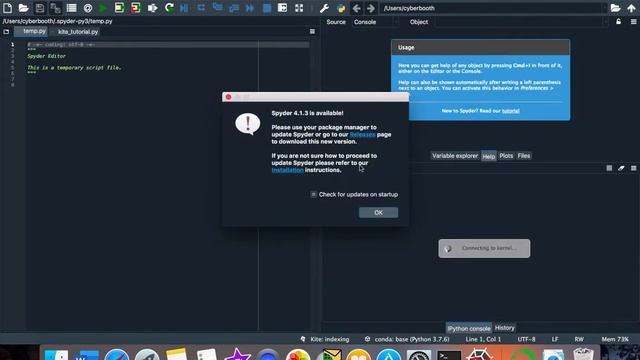
Task: Step out of function in debugger
Action: [234, 8]
